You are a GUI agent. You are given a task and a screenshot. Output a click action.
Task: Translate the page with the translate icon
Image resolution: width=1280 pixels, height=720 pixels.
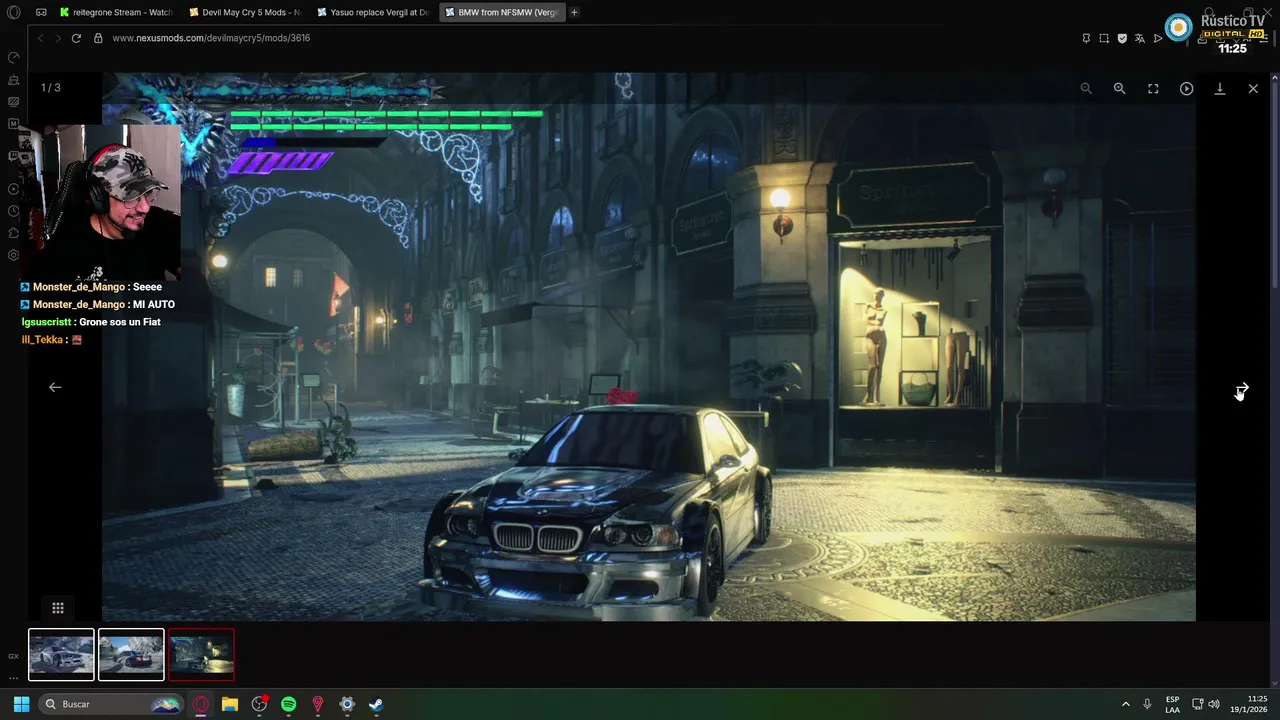1140,38
